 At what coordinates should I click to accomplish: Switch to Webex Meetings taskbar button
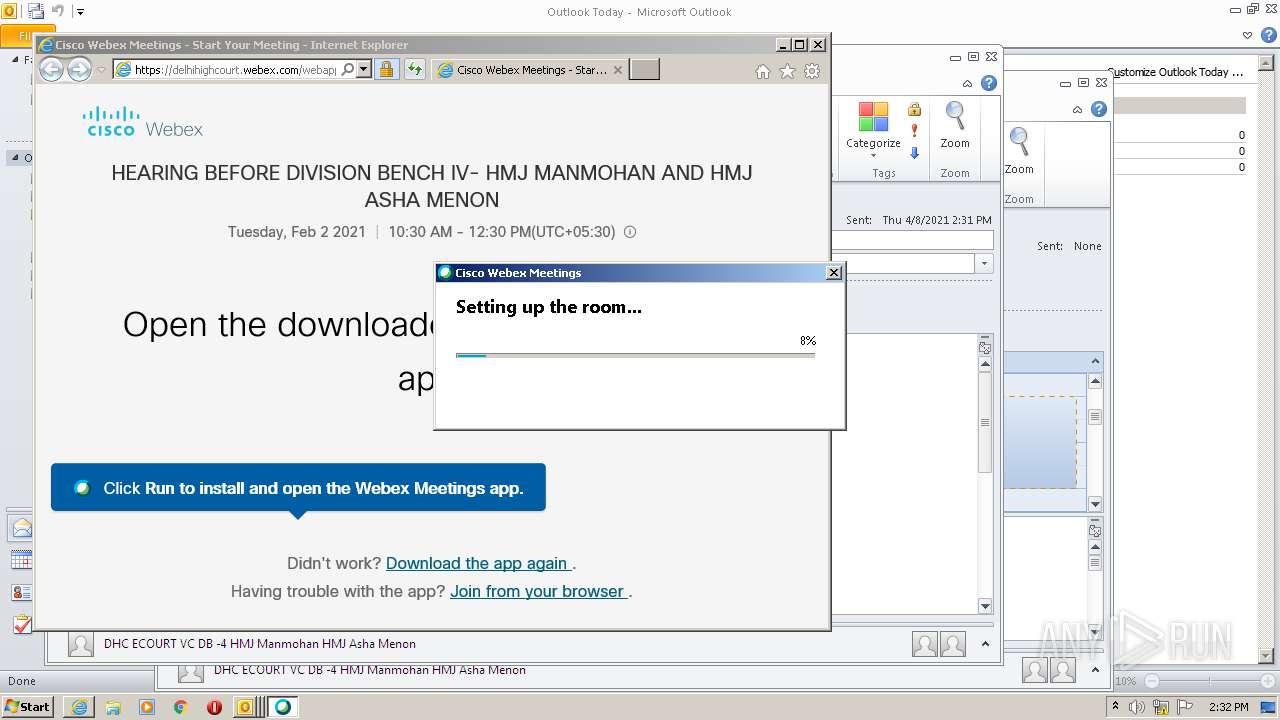tap(283, 707)
